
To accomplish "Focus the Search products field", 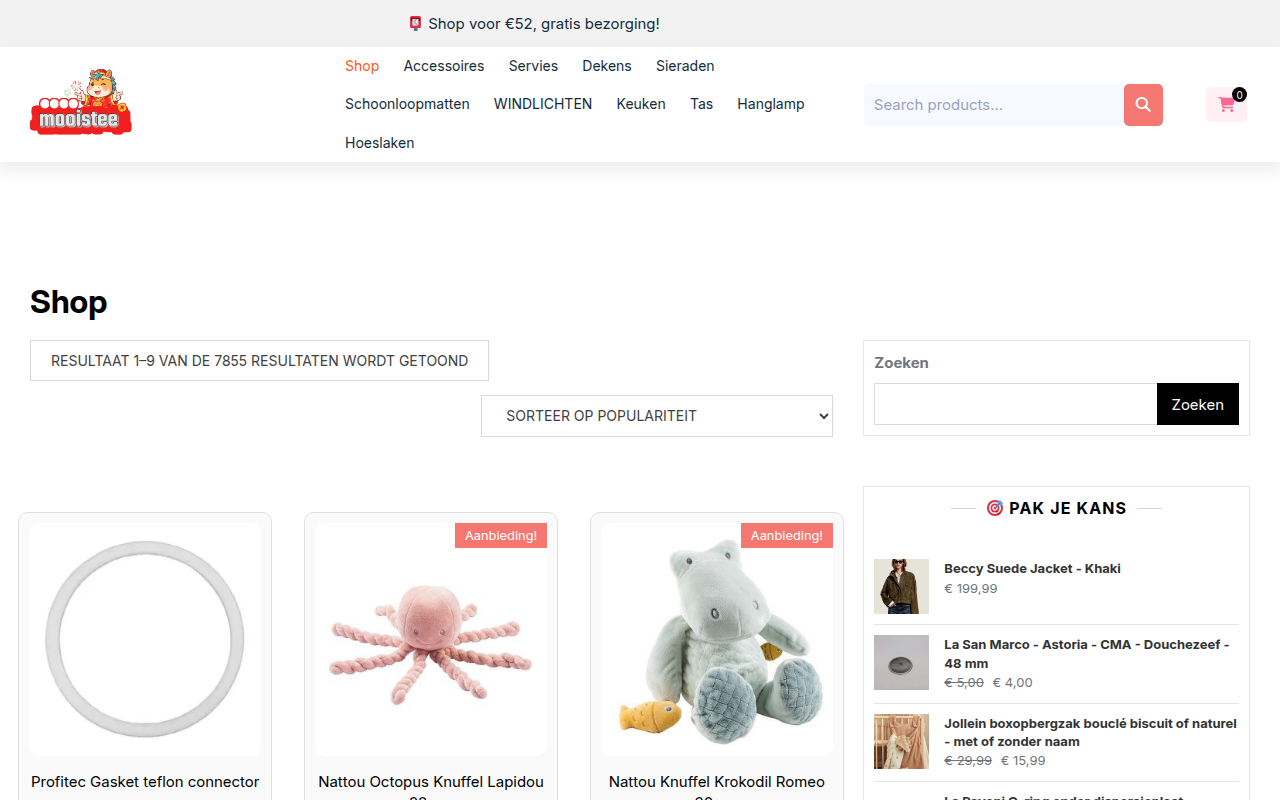I will coord(994,105).
